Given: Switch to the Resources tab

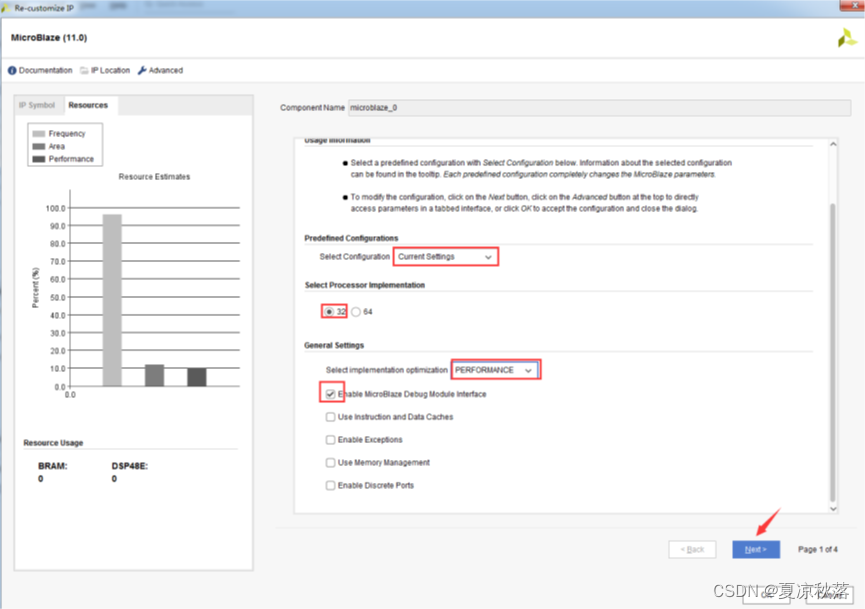Looking at the screenshot, I should [x=88, y=105].
